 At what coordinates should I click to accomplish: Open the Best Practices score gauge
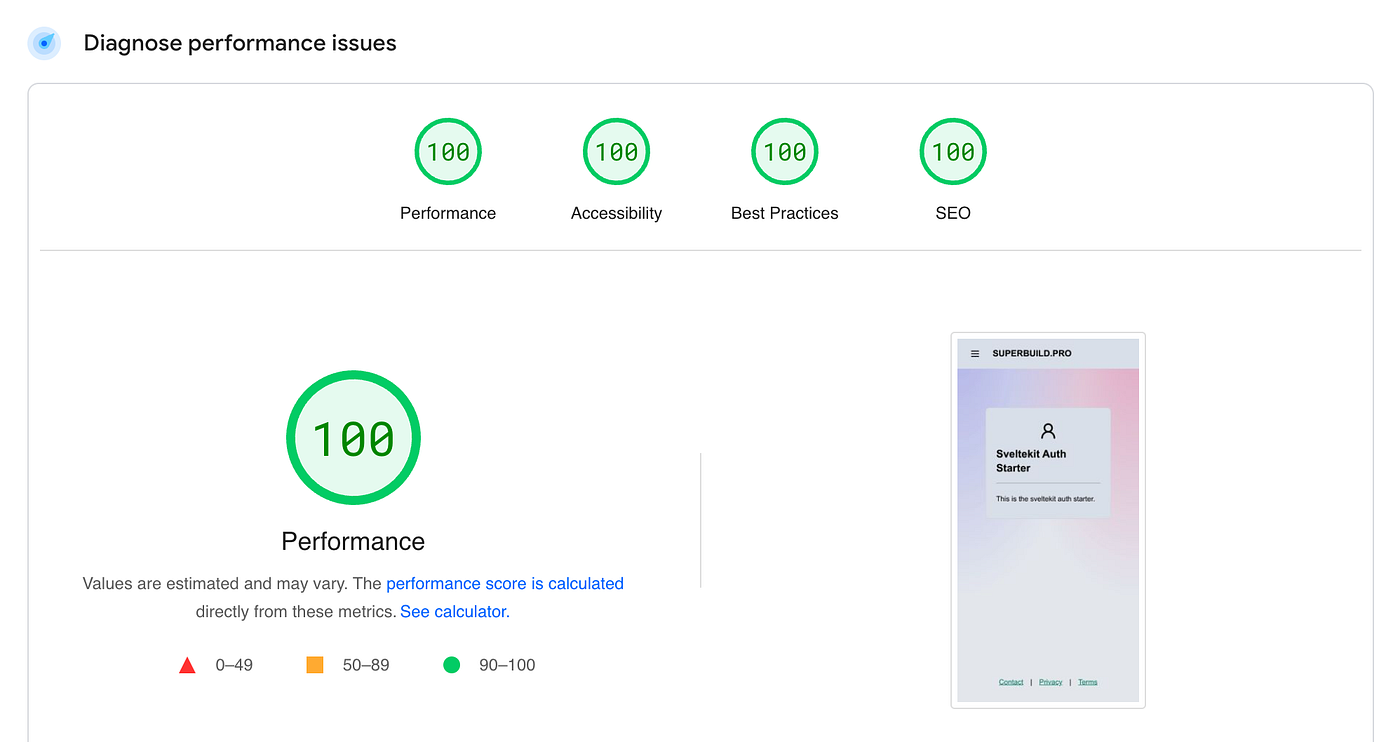pyautogui.click(x=785, y=152)
